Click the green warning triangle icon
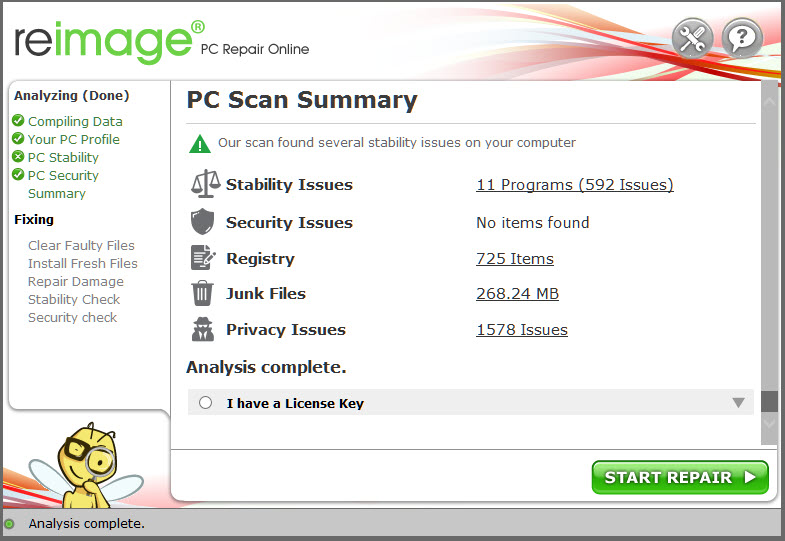This screenshot has height=541, width=785. tap(200, 143)
